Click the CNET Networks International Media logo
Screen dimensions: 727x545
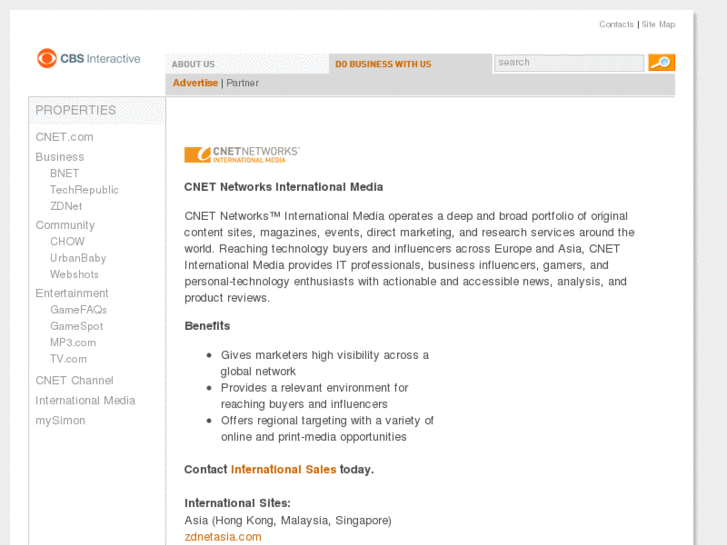click(242, 154)
